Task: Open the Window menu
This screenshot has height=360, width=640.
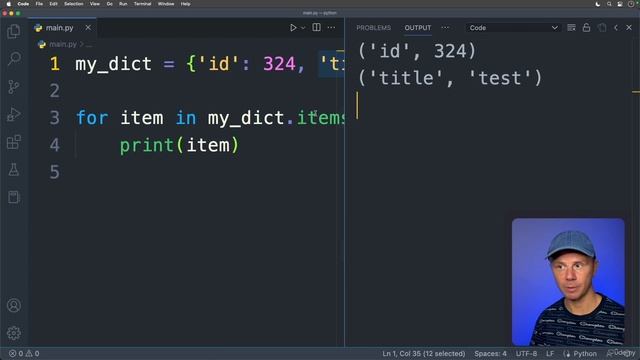Action: (166, 4)
